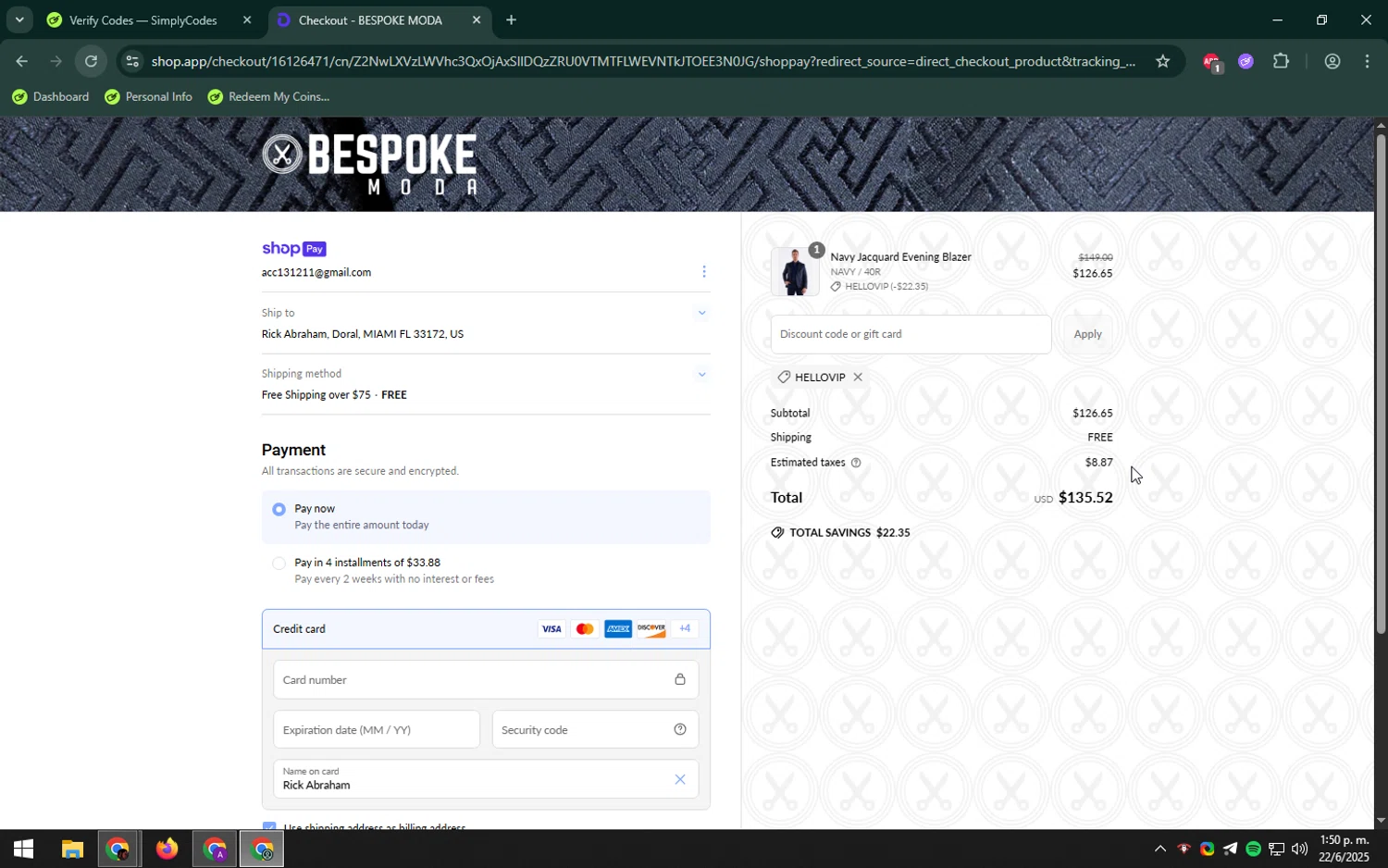
Task: Switch to Verify Codes SimplyCodes tab
Action: tap(143, 20)
